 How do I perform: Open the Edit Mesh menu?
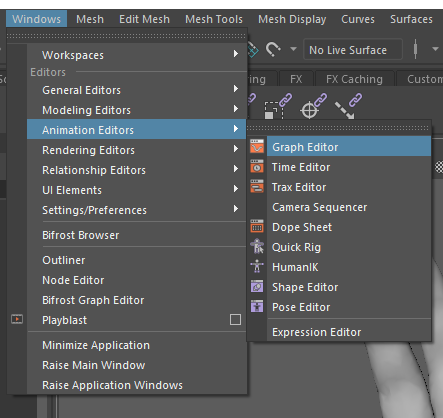coord(144,19)
